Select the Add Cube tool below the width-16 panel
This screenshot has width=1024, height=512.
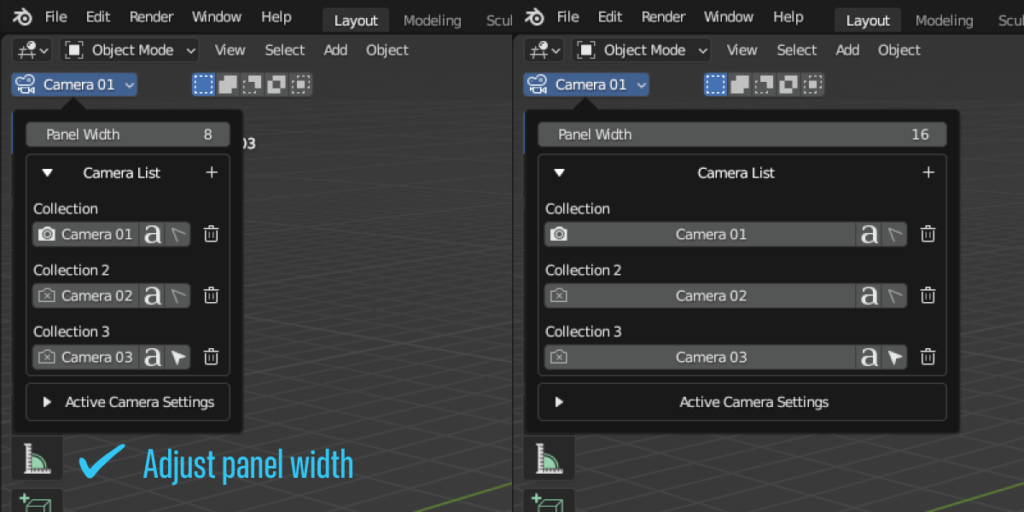(x=549, y=501)
